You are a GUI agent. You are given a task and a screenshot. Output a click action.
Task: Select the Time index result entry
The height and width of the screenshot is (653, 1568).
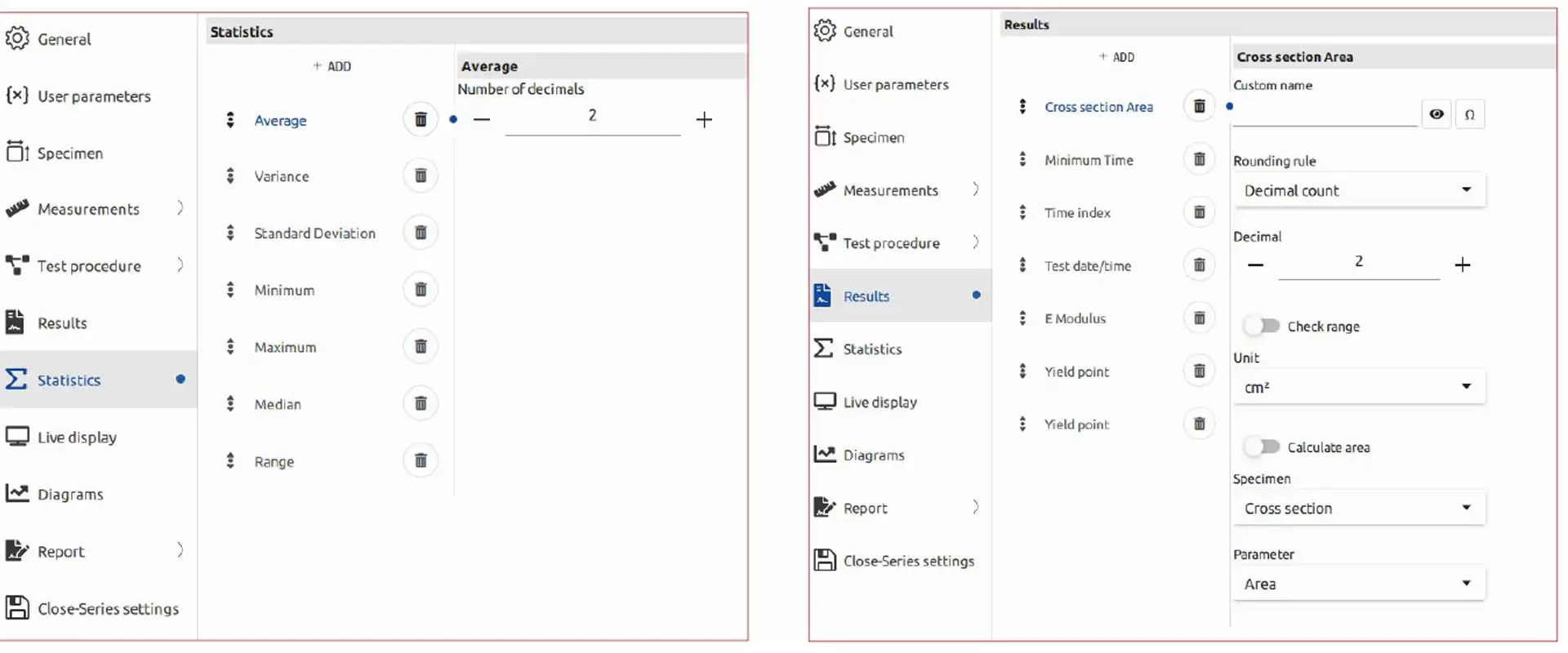(x=1077, y=212)
